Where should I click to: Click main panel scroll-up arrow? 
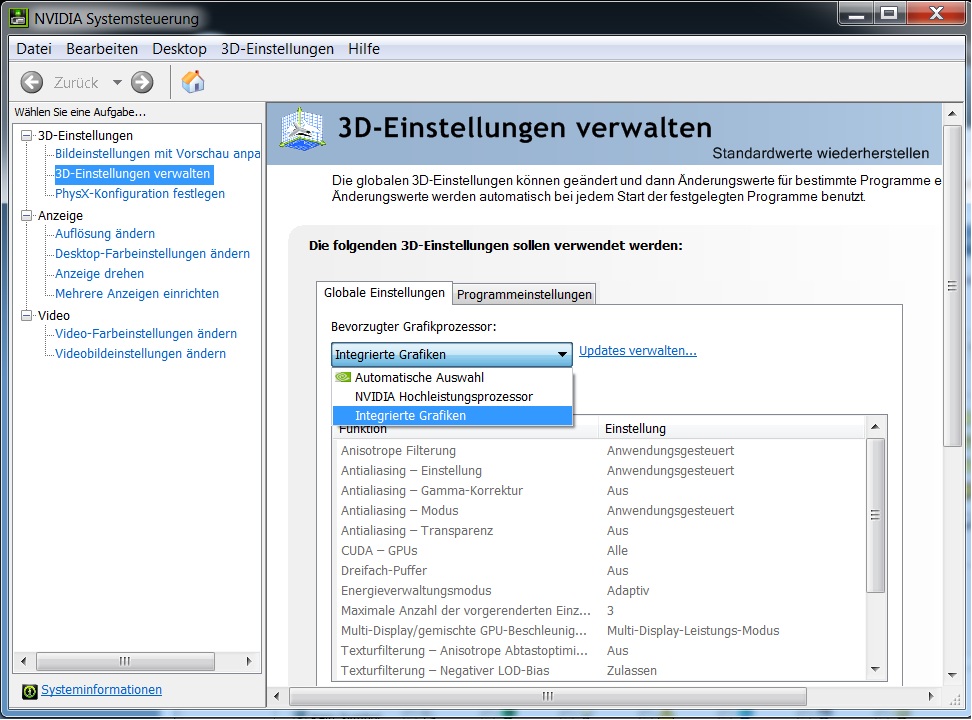[x=952, y=113]
